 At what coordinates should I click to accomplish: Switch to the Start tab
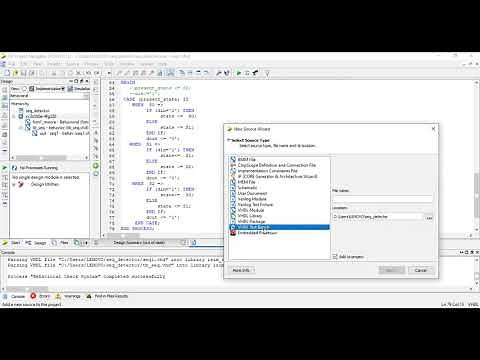12,243
